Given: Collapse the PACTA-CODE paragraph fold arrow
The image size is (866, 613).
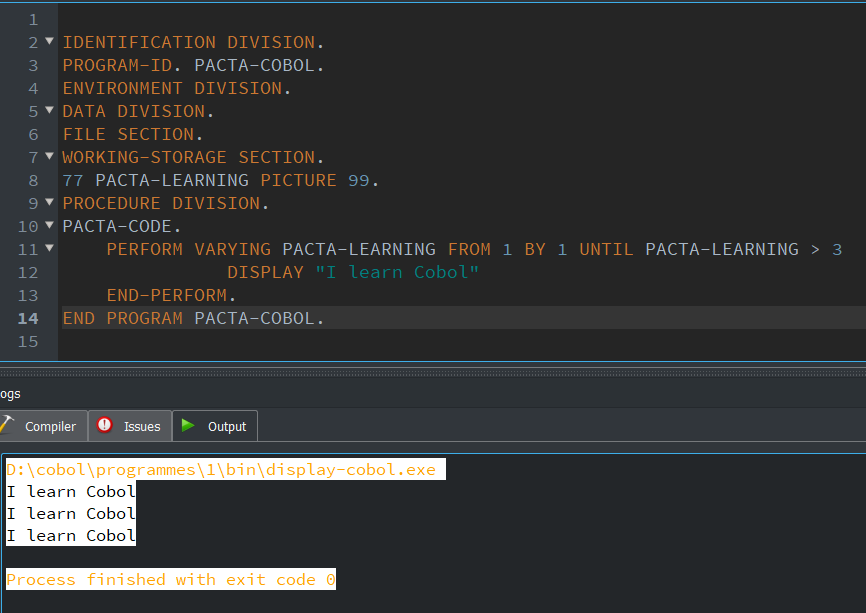Looking at the screenshot, I should pyautogui.click(x=49, y=225).
